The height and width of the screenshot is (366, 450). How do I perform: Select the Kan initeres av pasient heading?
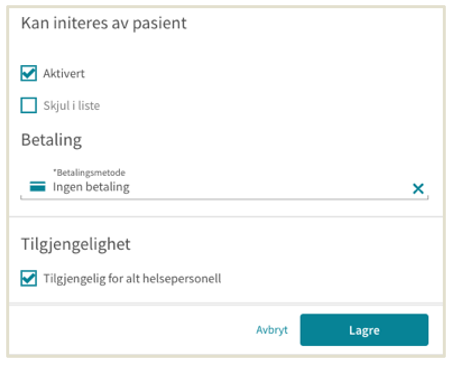coord(104,23)
